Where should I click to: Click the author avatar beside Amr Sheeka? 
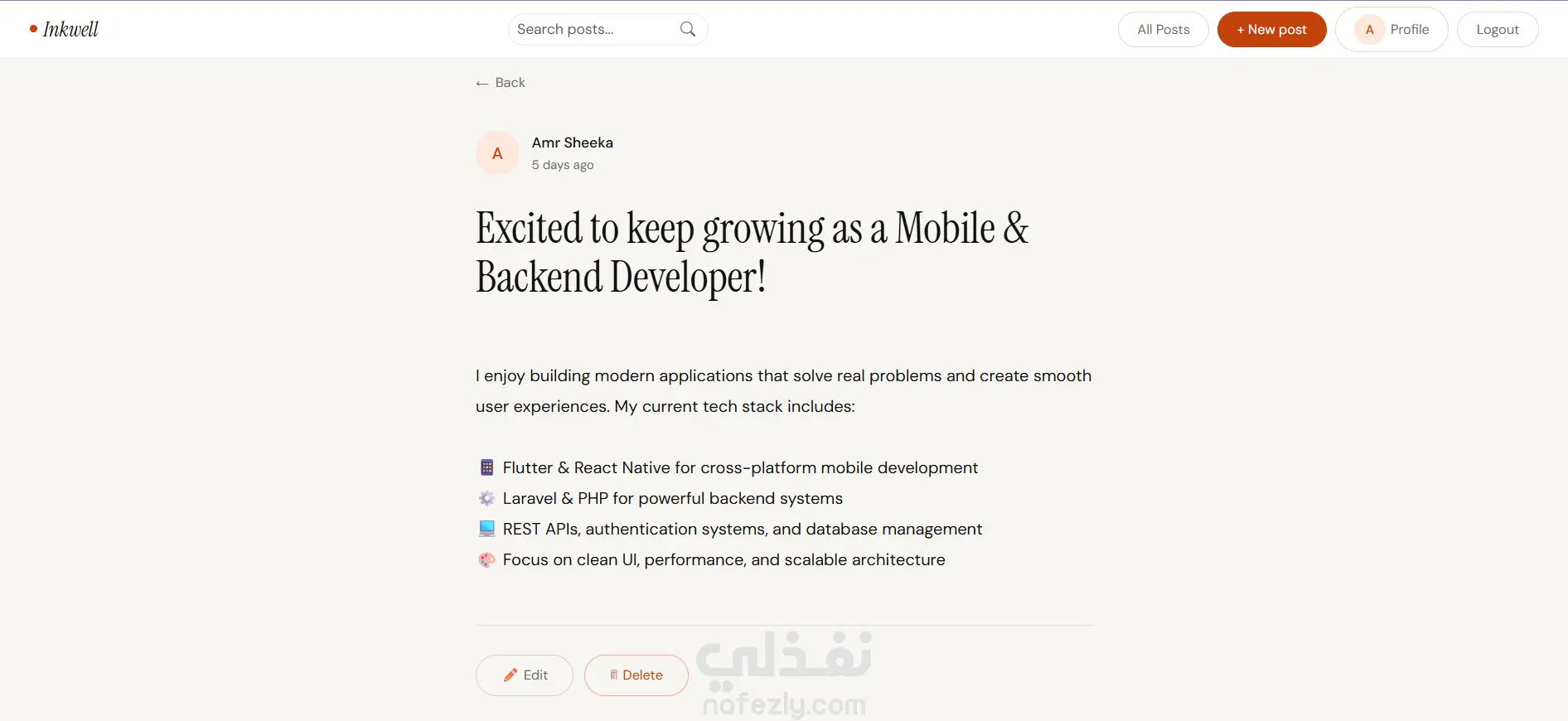pyautogui.click(x=497, y=153)
